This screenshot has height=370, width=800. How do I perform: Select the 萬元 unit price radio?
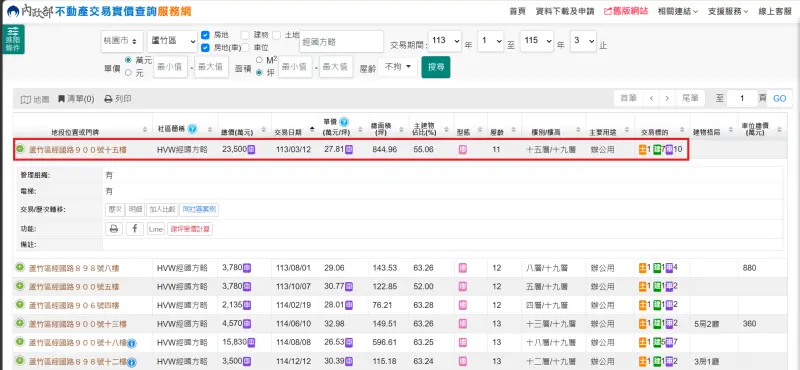point(129,60)
